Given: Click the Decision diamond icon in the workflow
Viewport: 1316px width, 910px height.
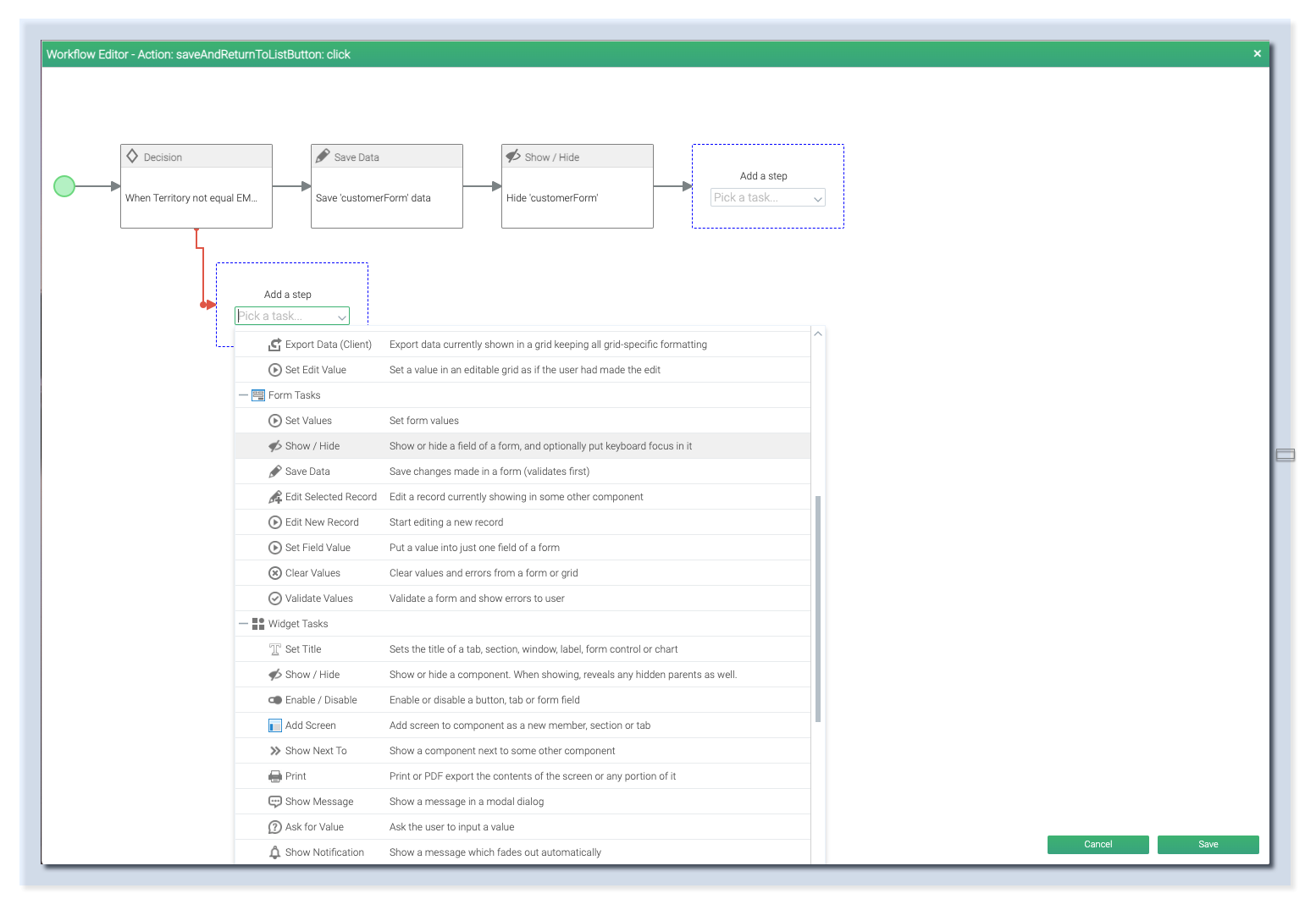Looking at the screenshot, I should [133, 156].
